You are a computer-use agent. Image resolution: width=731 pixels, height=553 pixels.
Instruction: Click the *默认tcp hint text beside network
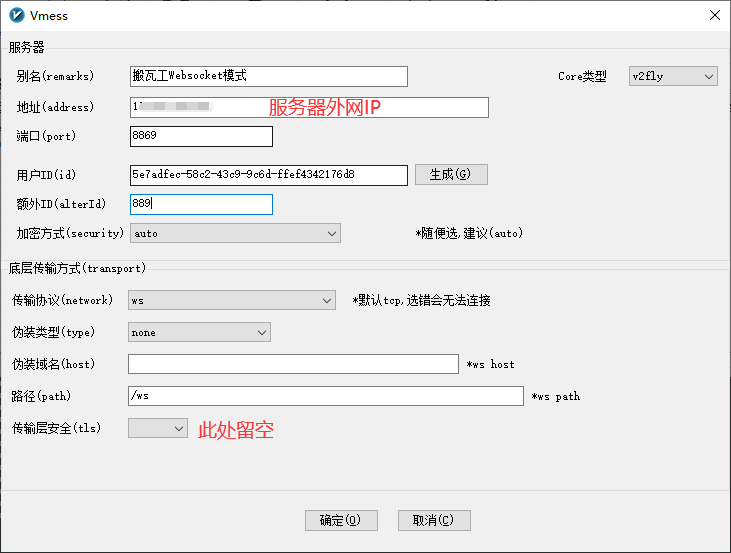421,300
